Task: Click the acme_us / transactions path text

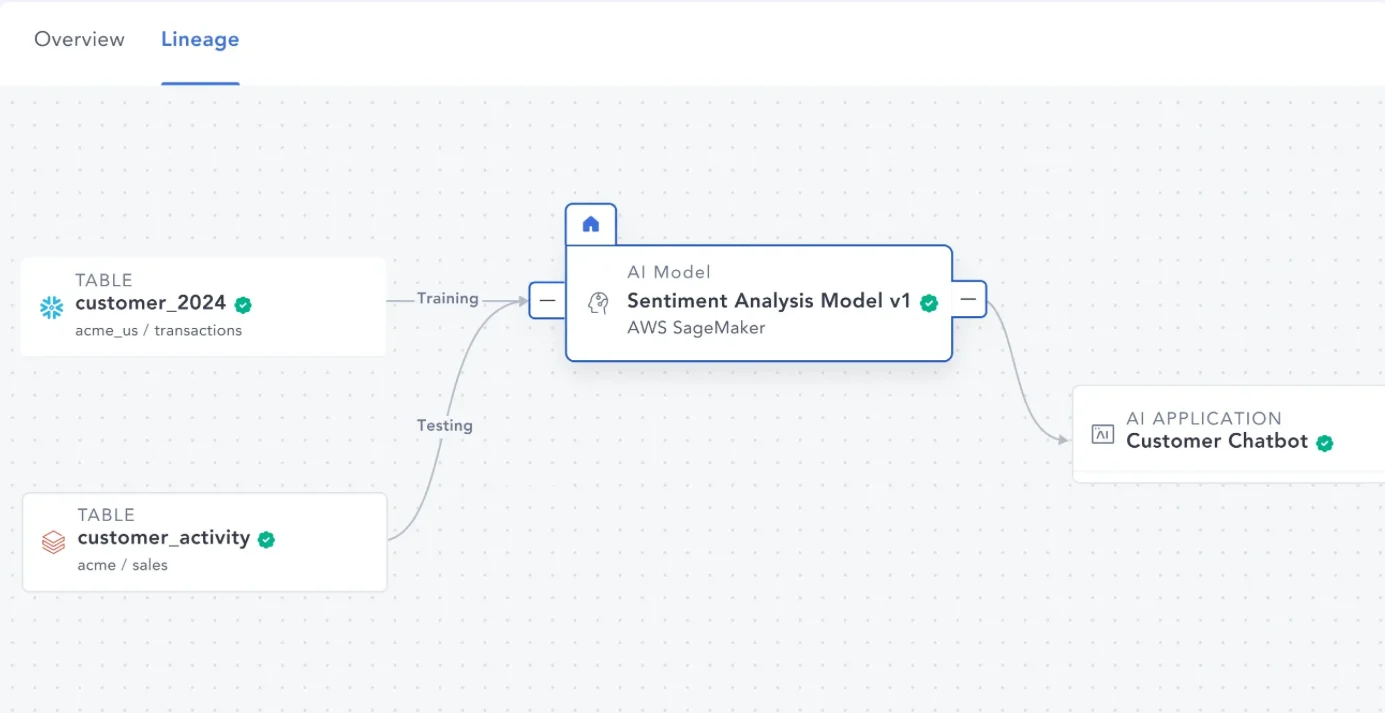Action: click(158, 330)
